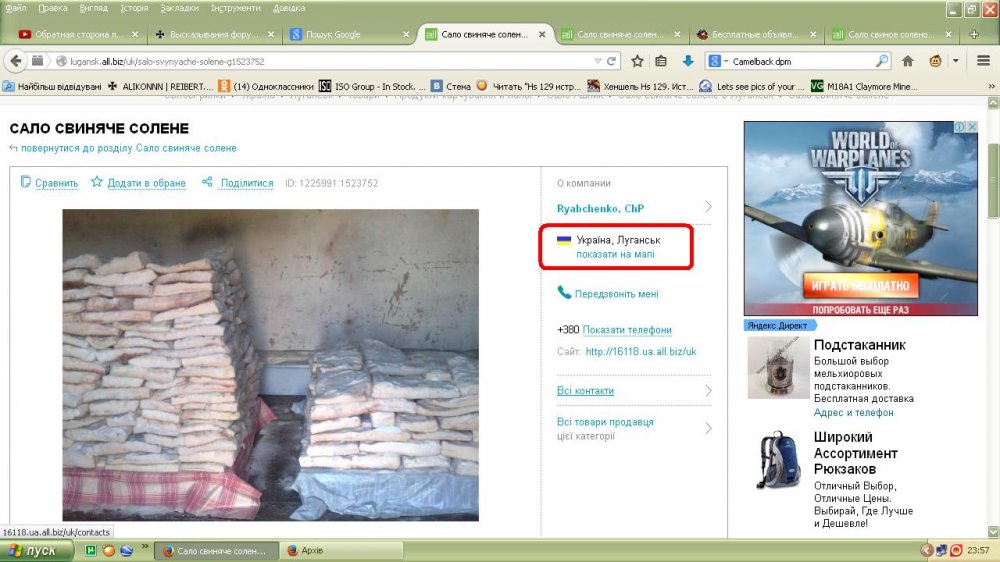Click the phone icon beside 'Передзвоніть мені'
This screenshot has width=1000, height=562.
pos(564,293)
